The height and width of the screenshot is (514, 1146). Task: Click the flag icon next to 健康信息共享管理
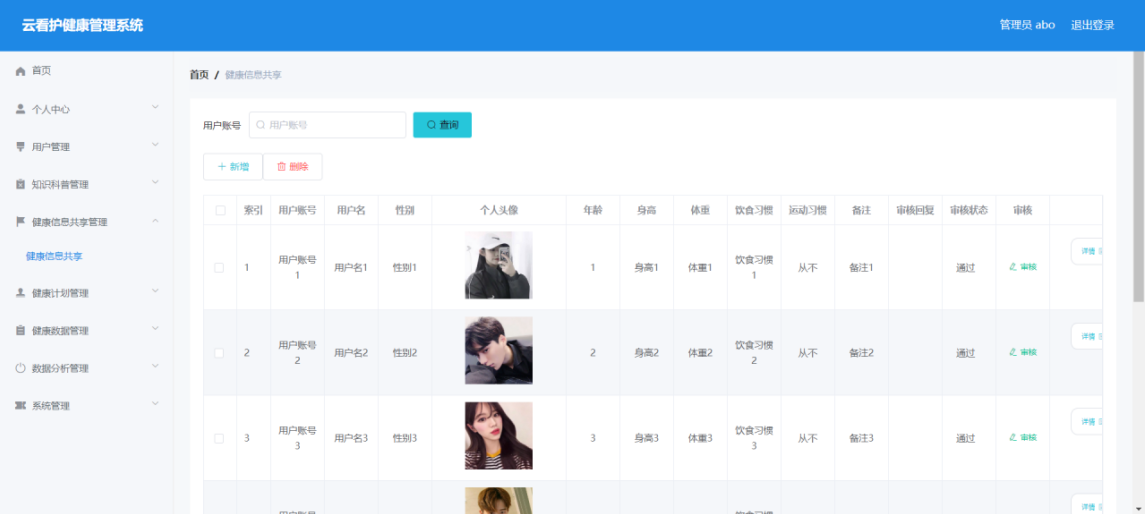click(x=20, y=222)
